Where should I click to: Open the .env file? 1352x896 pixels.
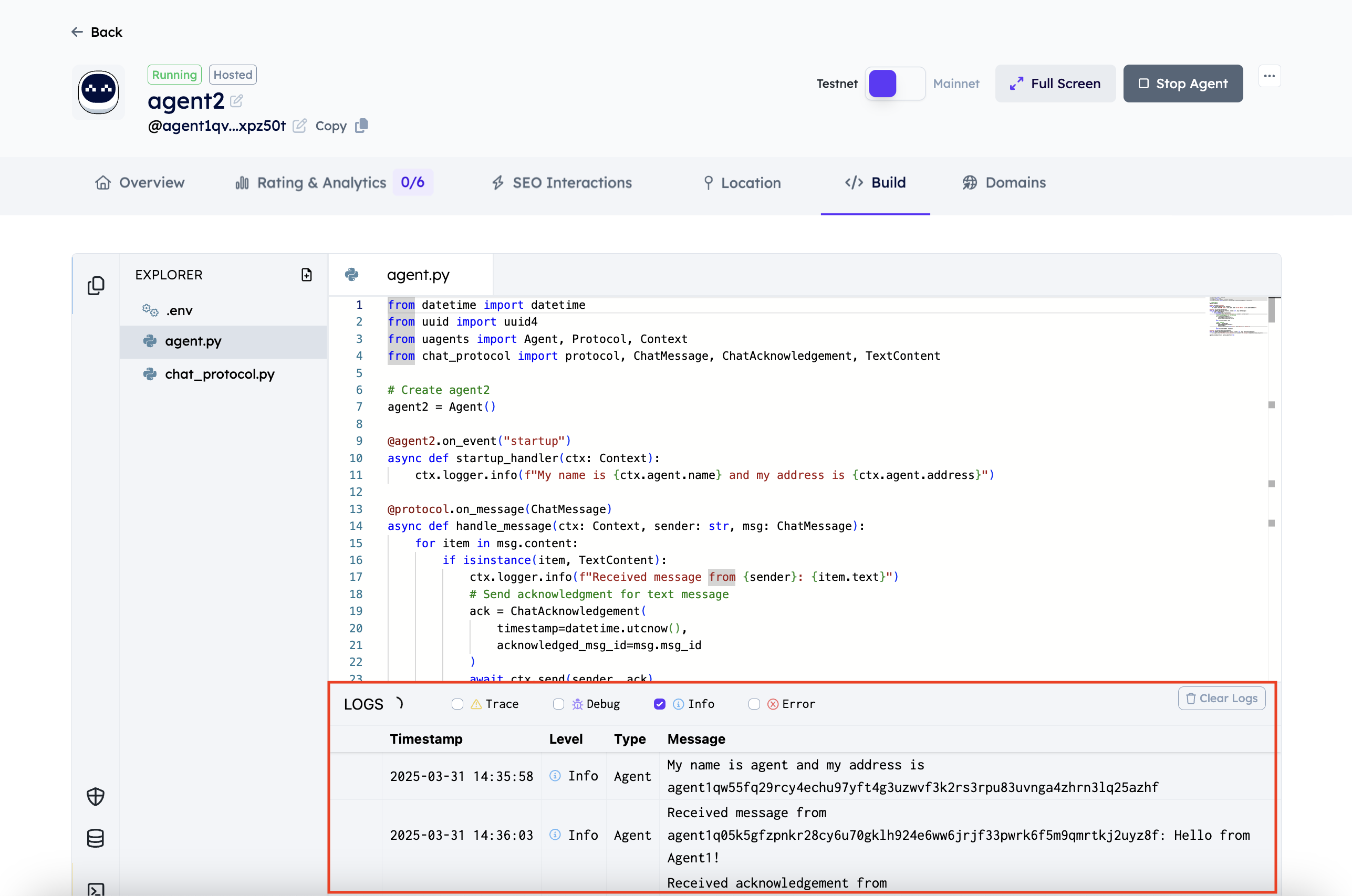tap(223, 310)
